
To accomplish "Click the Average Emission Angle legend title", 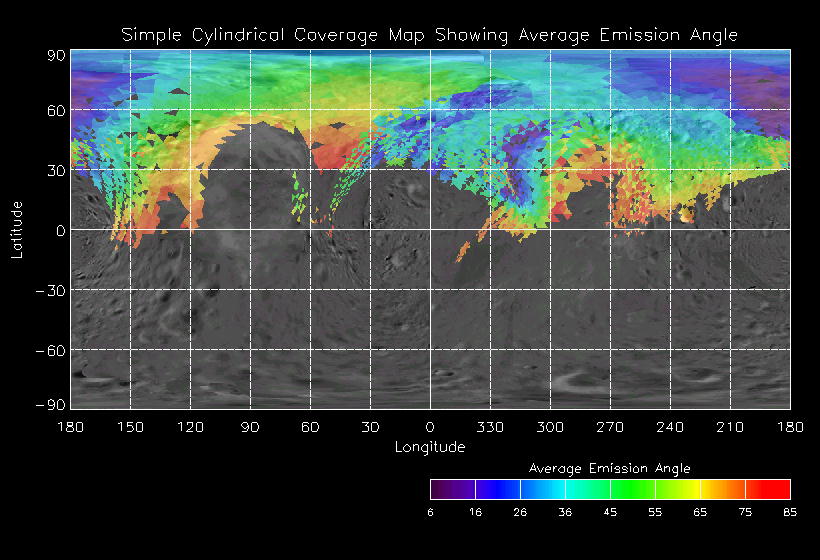I will click(609, 467).
